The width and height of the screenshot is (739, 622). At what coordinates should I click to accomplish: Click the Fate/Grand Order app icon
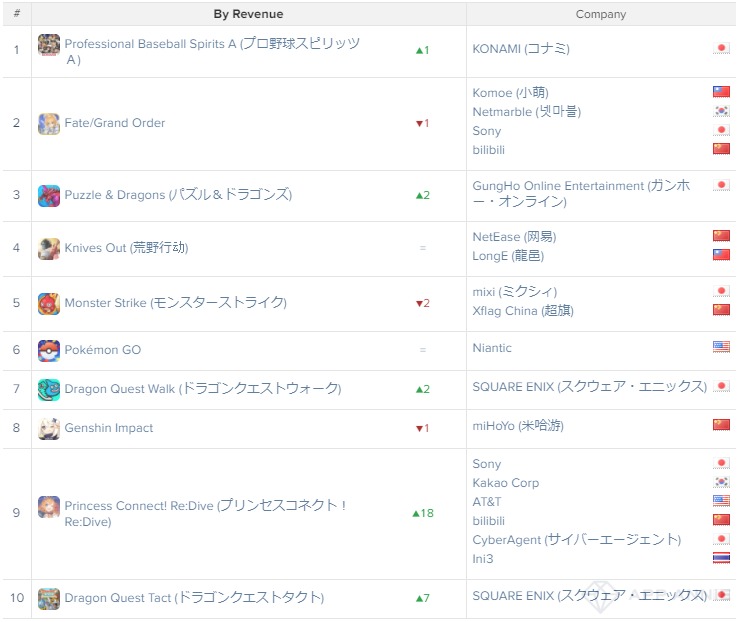[49, 124]
